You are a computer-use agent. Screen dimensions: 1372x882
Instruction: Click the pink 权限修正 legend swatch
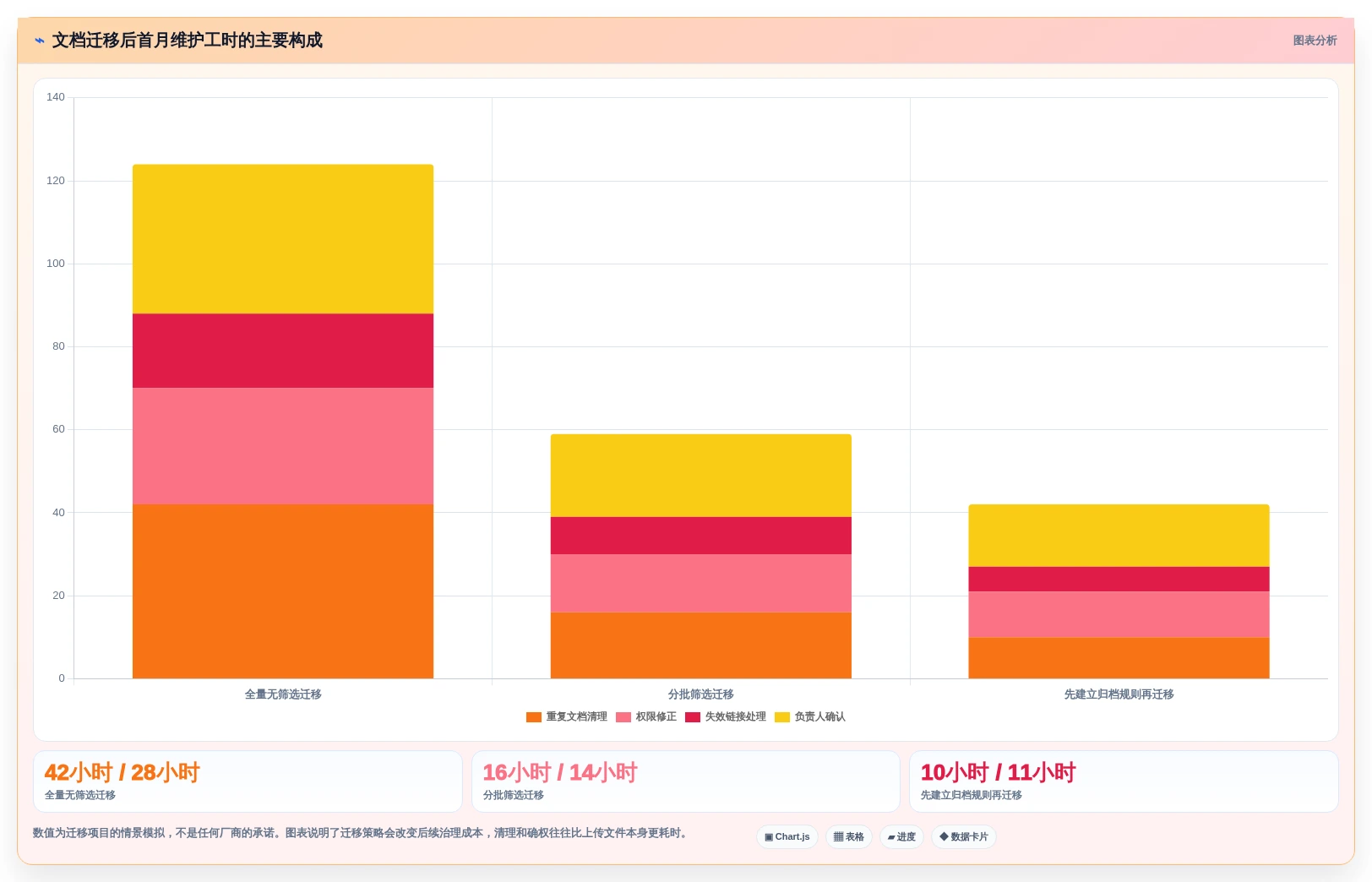[x=623, y=717]
